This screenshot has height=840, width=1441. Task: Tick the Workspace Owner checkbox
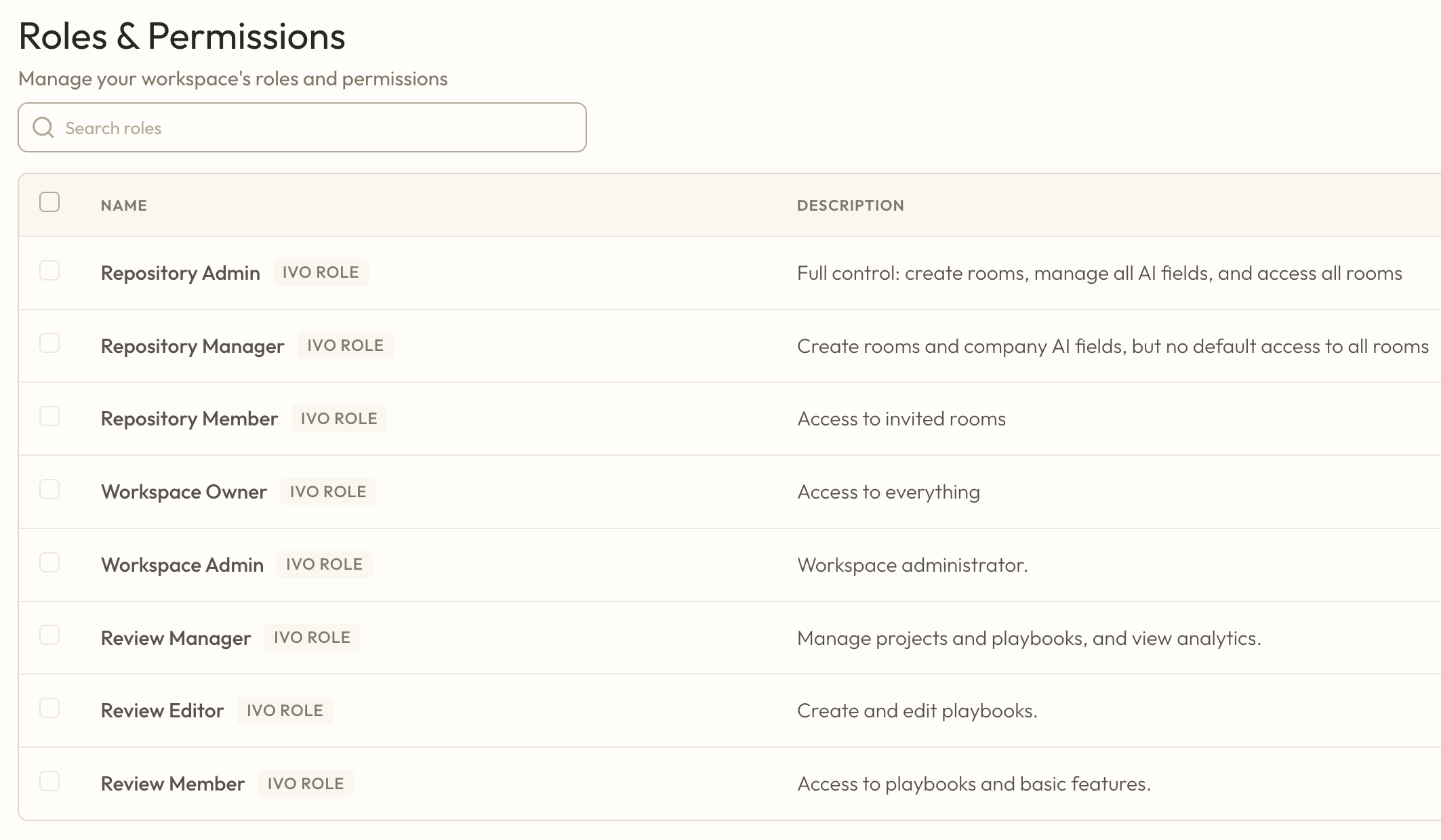[x=49, y=489]
